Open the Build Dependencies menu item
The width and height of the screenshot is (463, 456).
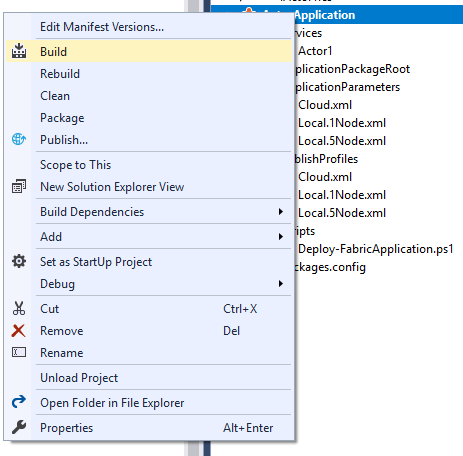pyautogui.click(x=148, y=212)
